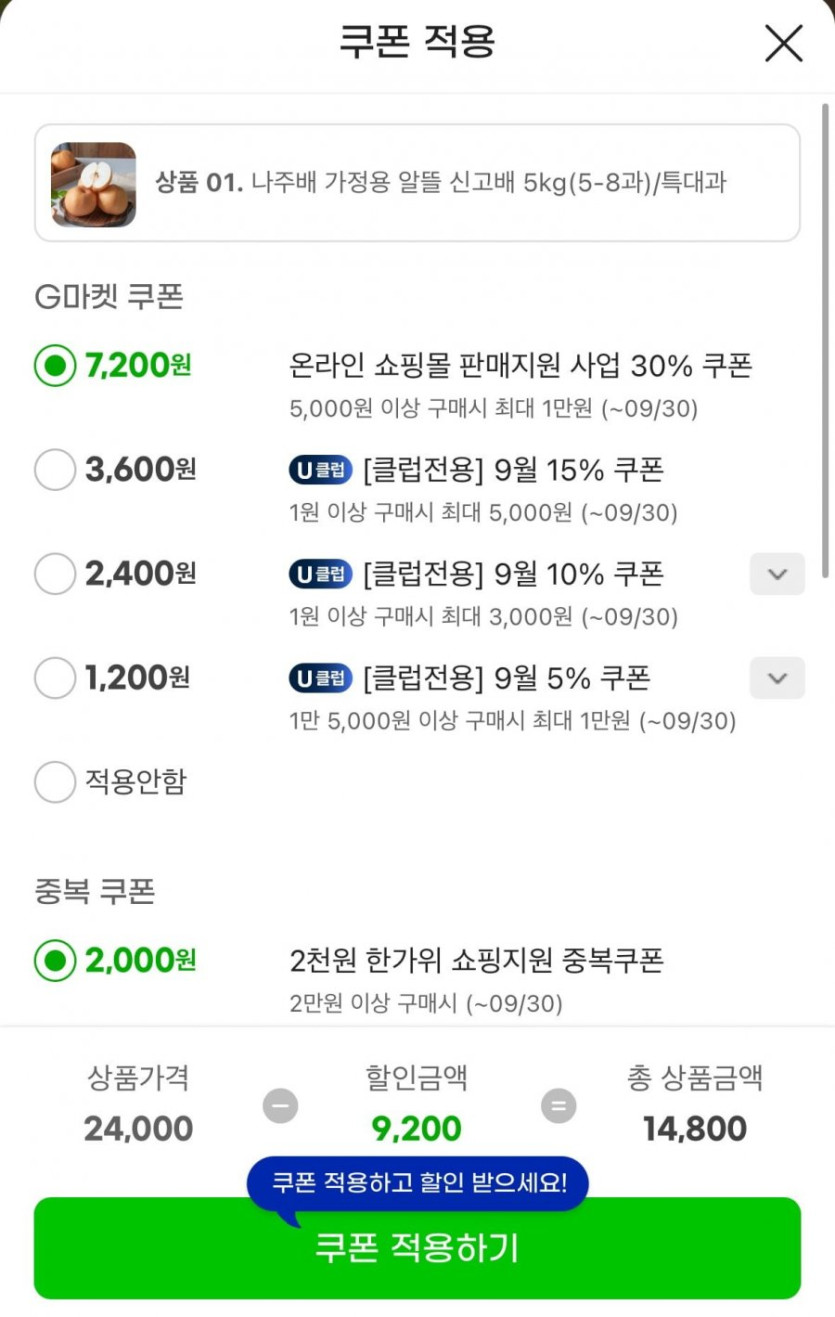Click the U클럽 badge on 10% coupon
This screenshot has height=1317, width=835.
pos(320,574)
